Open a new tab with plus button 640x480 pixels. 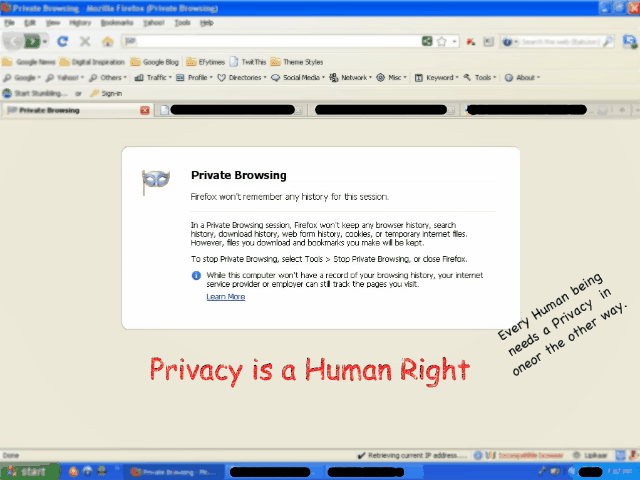(x=622, y=110)
